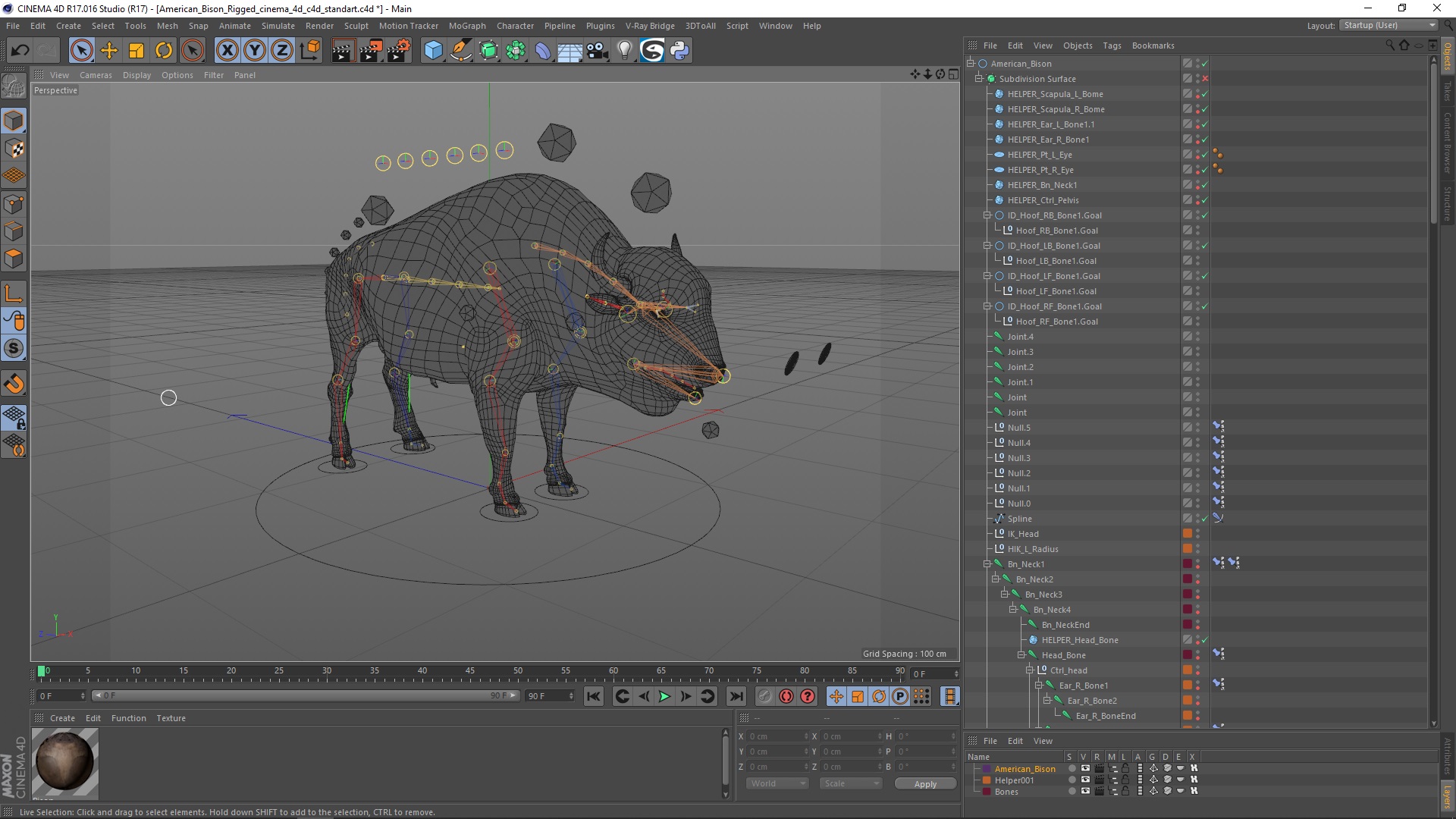Toggle HELPER_Scapula_L_Bome enable checkmark
Screen dimensions: 1456x819
[1205, 94]
